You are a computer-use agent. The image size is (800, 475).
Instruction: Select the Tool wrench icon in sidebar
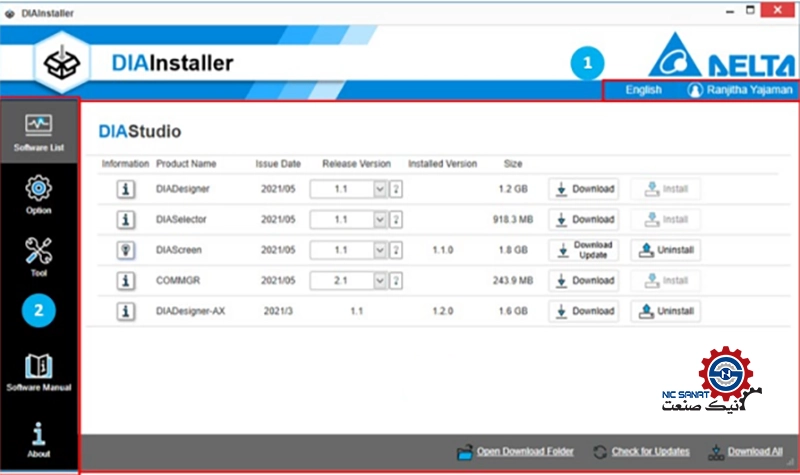(38, 255)
